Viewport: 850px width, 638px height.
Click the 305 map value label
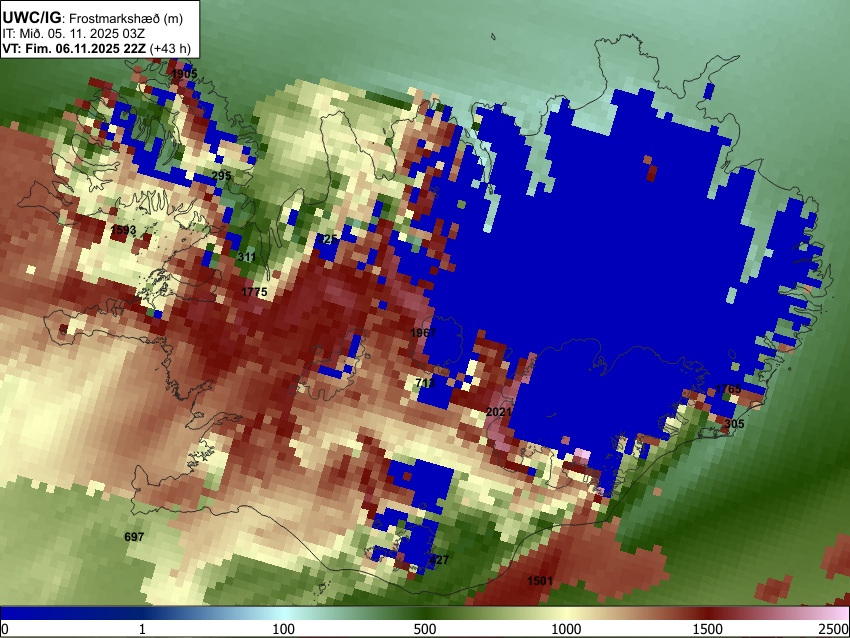pyautogui.click(x=735, y=424)
